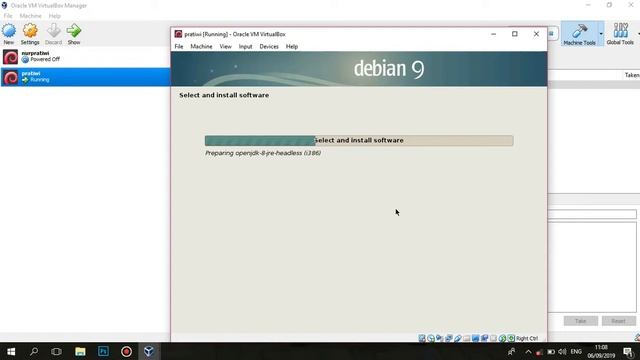Open the File menu in VirtualBox Manager
This screenshot has height=360, width=640.
[8, 16]
